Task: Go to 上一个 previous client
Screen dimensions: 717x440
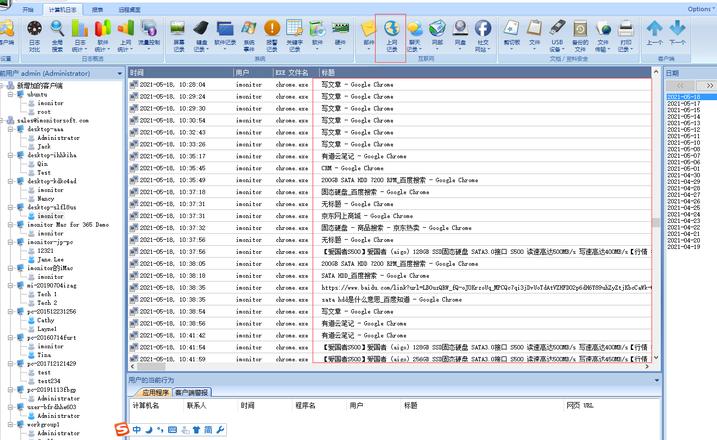Action: coord(654,33)
